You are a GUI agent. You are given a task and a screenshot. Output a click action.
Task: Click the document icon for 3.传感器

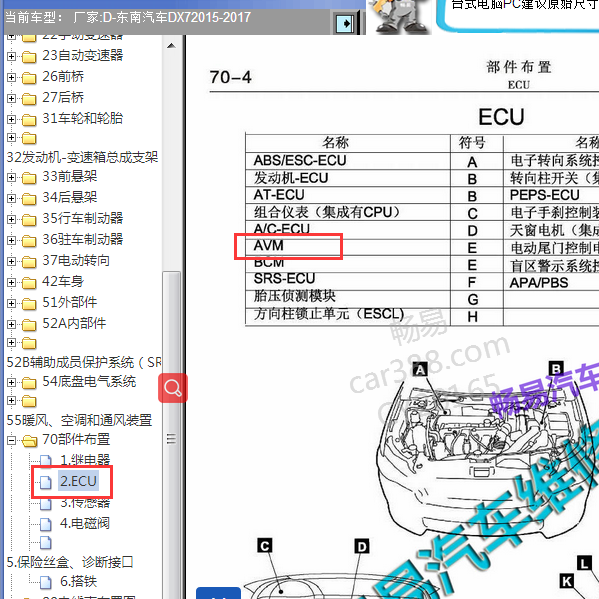pyautogui.click(x=45, y=503)
